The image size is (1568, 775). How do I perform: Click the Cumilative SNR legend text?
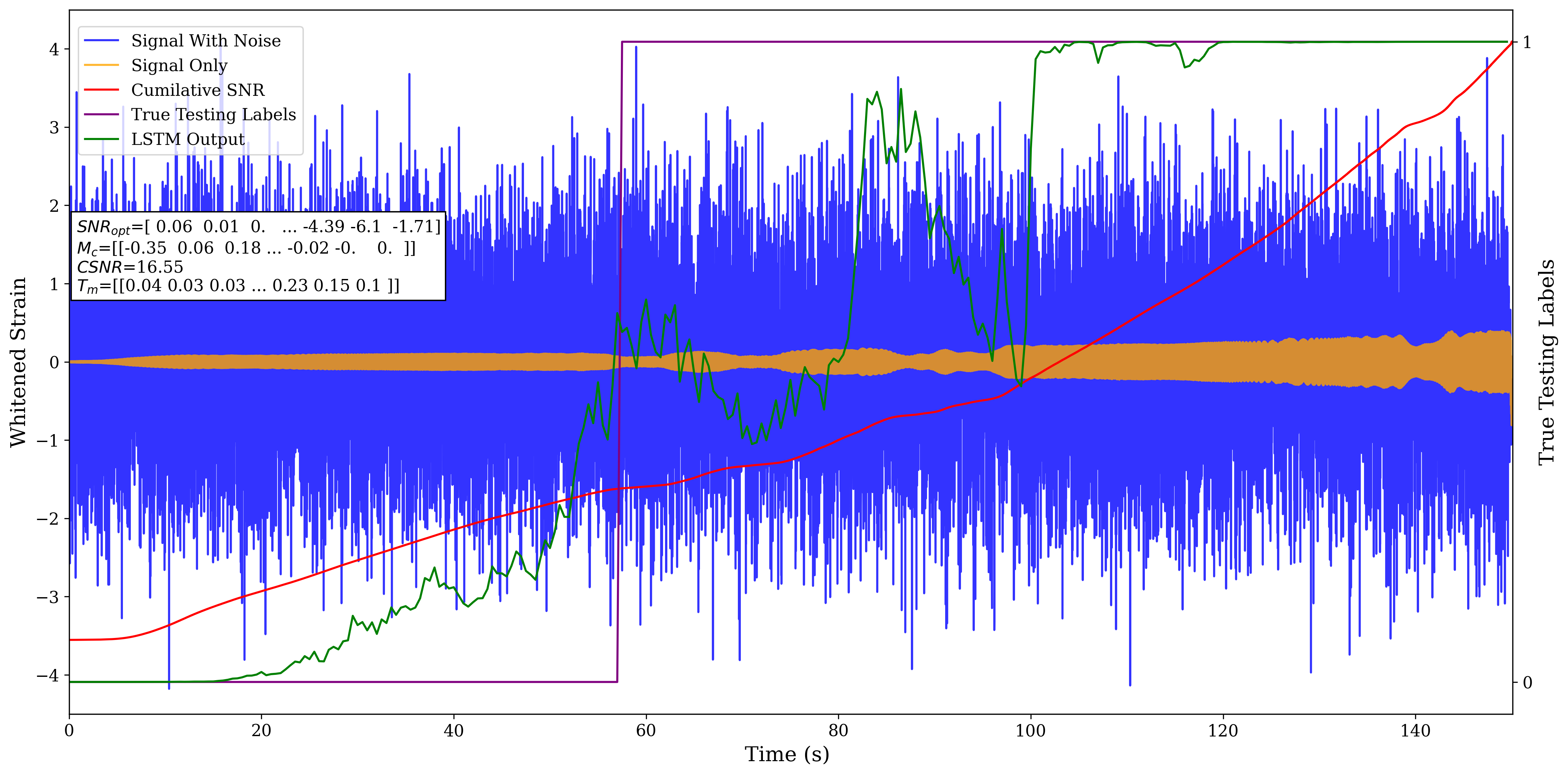point(198,90)
